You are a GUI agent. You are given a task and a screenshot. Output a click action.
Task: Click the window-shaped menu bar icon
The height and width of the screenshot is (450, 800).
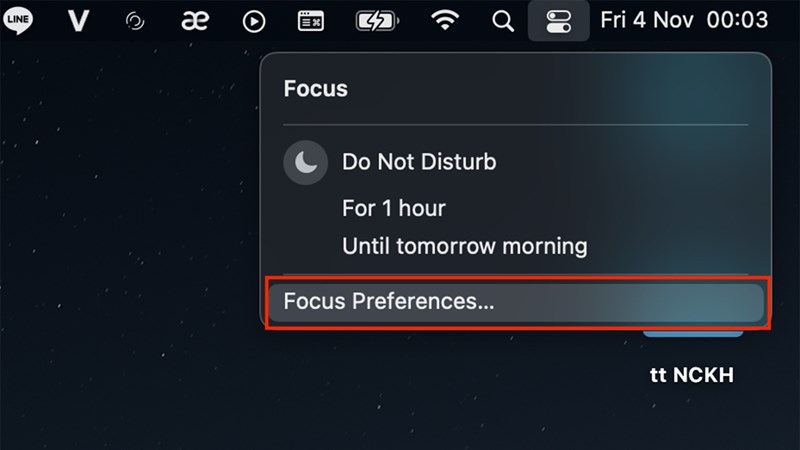tap(312, 20)
